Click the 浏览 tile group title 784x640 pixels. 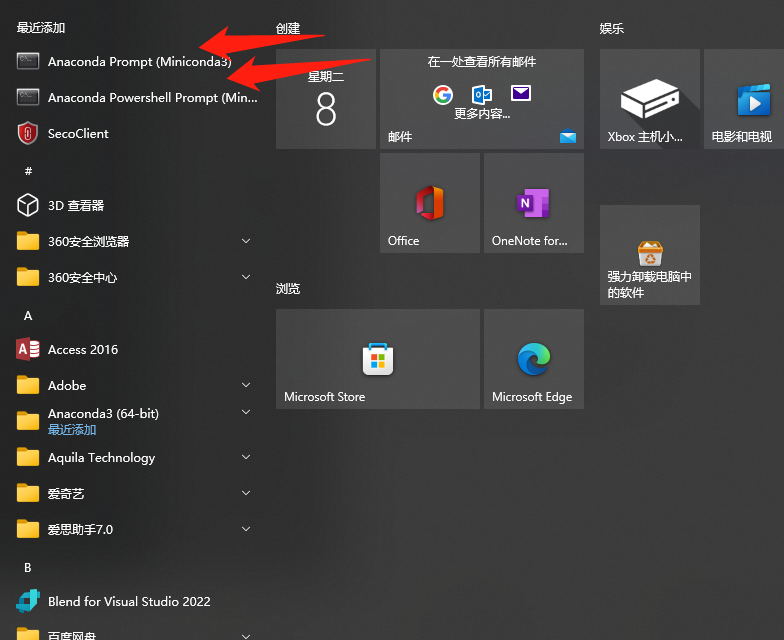click(x=288, y=288)
